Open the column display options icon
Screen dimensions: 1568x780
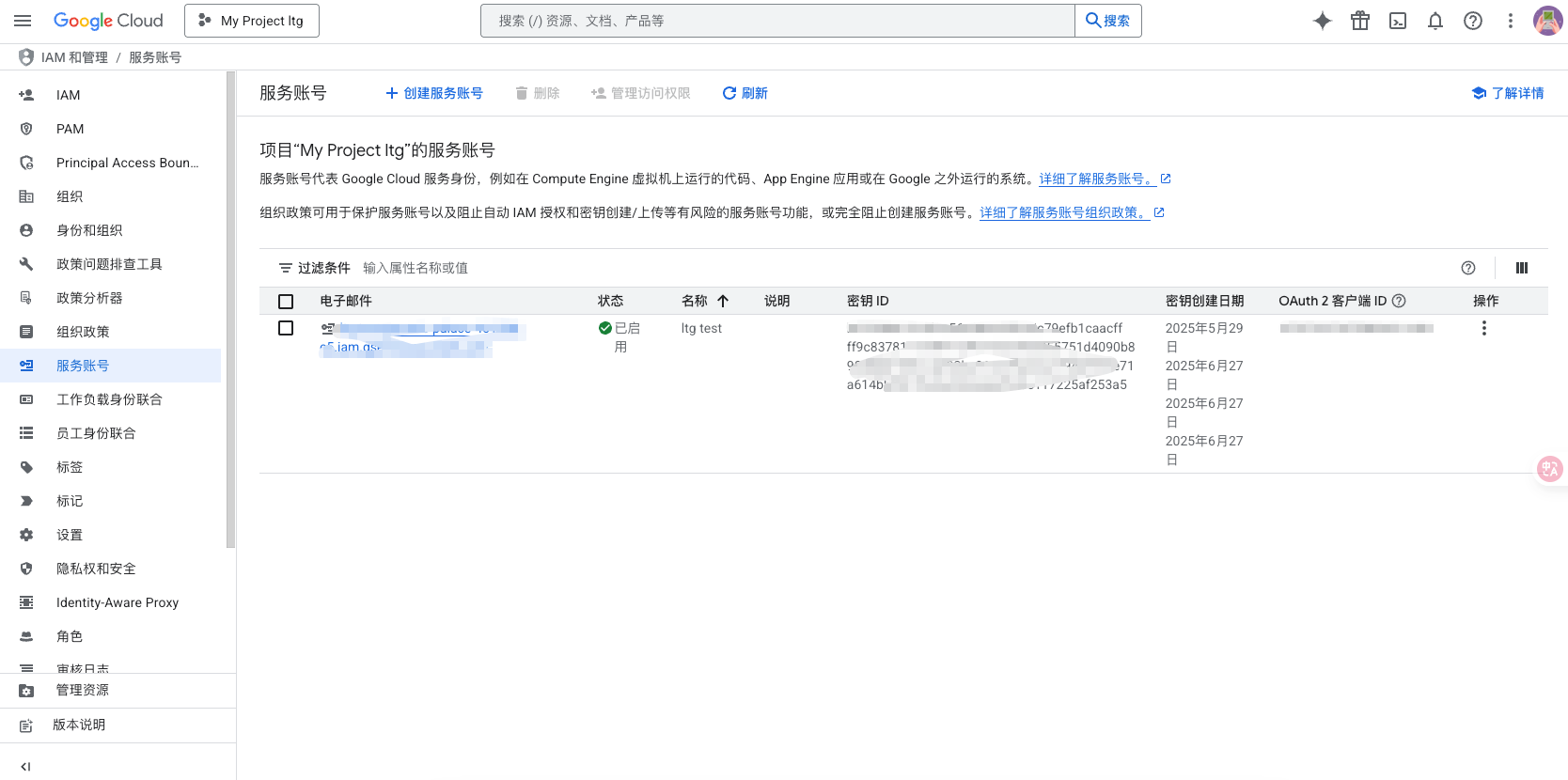click(1522, 268)
